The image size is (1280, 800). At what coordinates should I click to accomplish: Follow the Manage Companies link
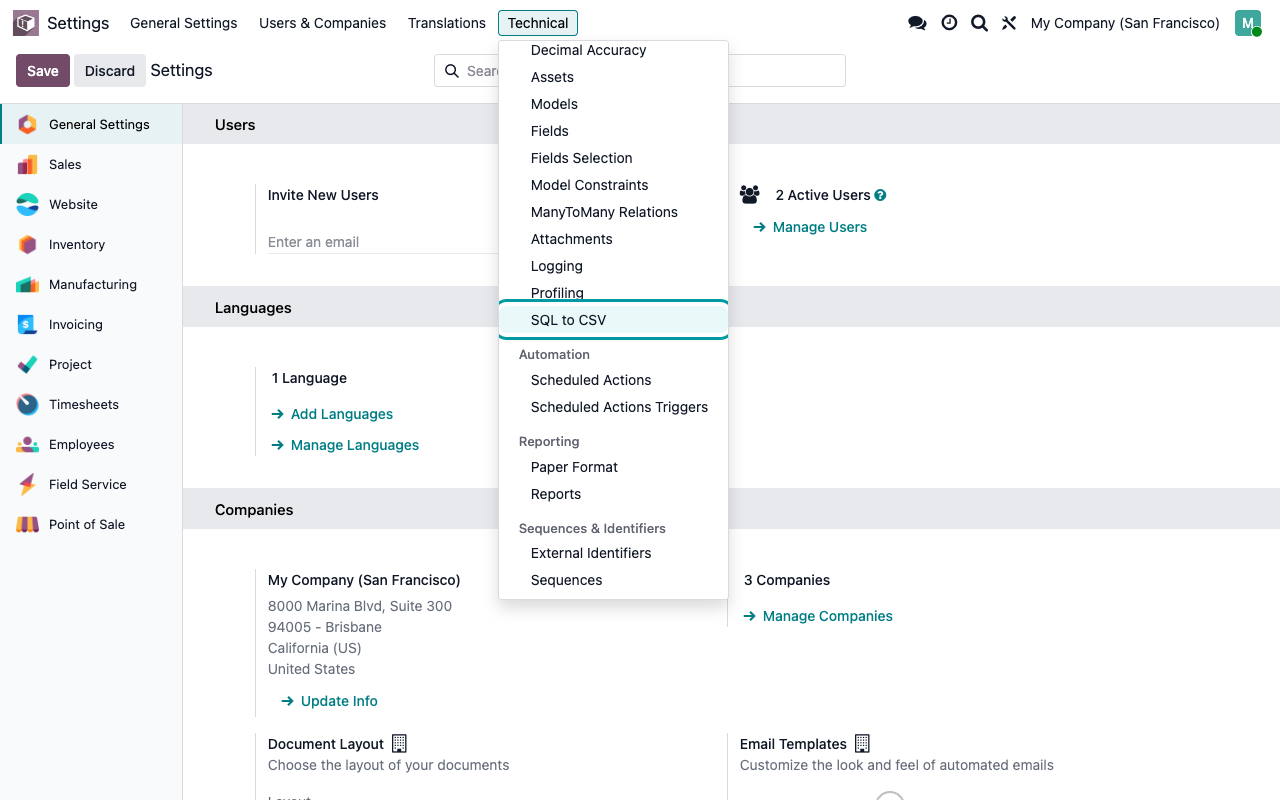[x=819, y=616]
